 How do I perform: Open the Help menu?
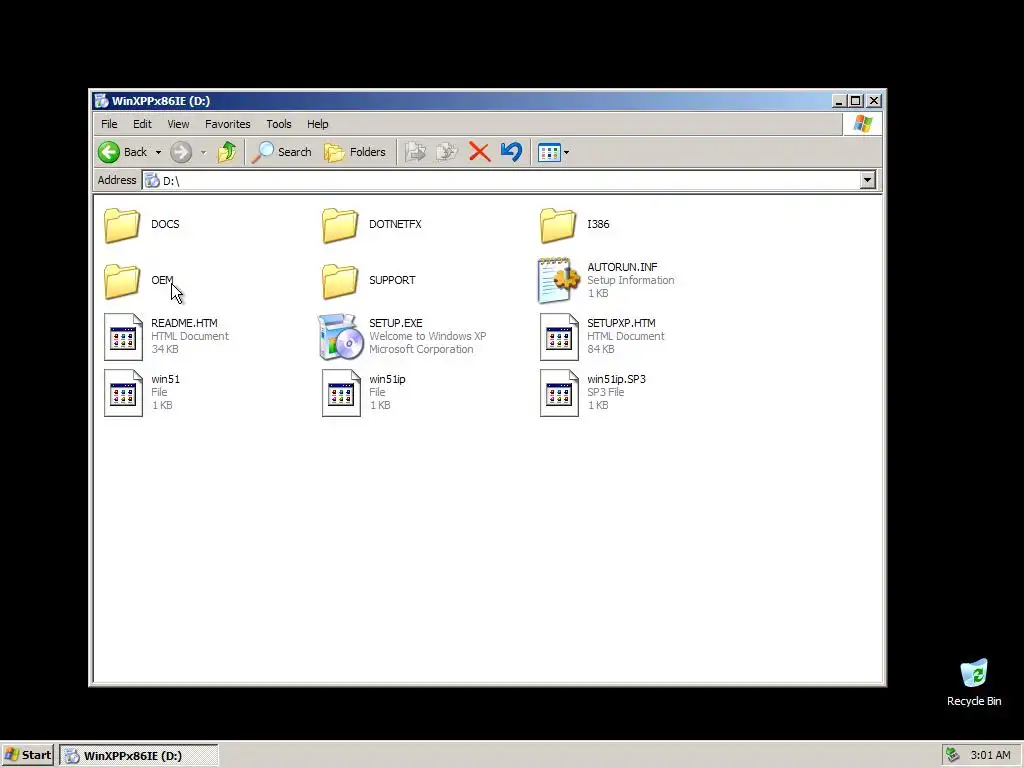pyautogui.click(x=318, y=124)
